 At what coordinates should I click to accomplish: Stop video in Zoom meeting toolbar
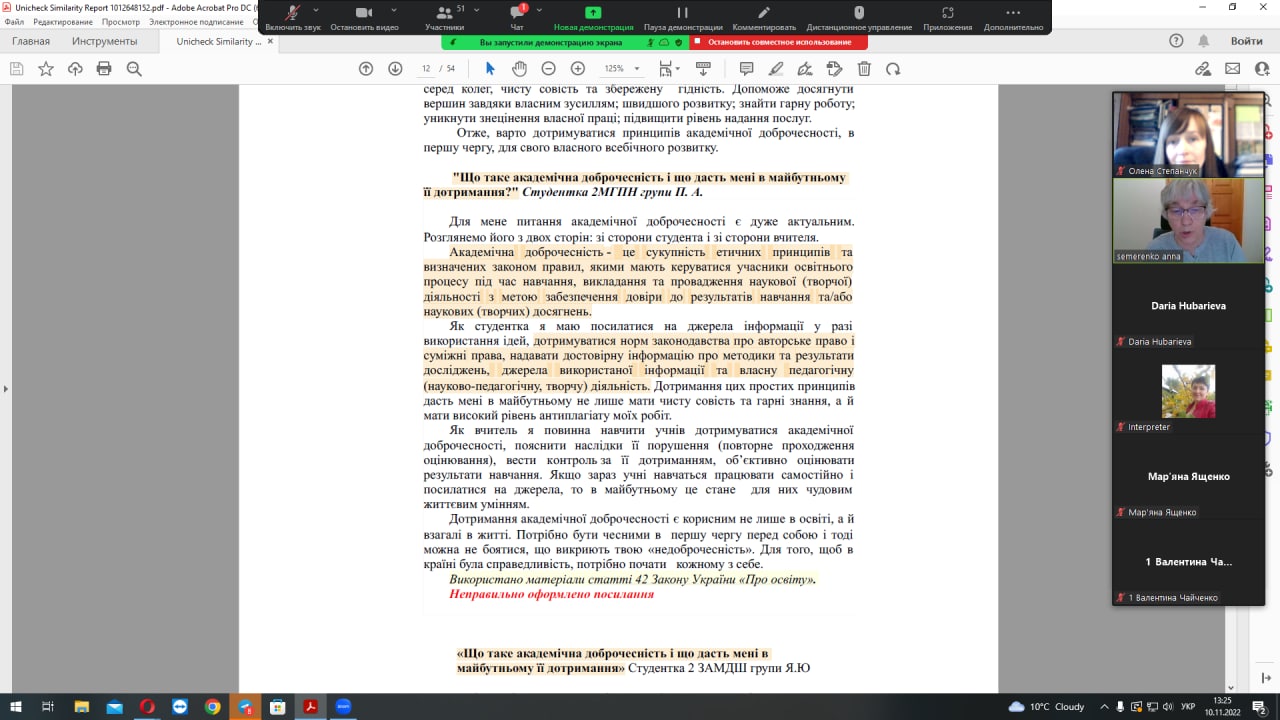click(x=364, y=13)
